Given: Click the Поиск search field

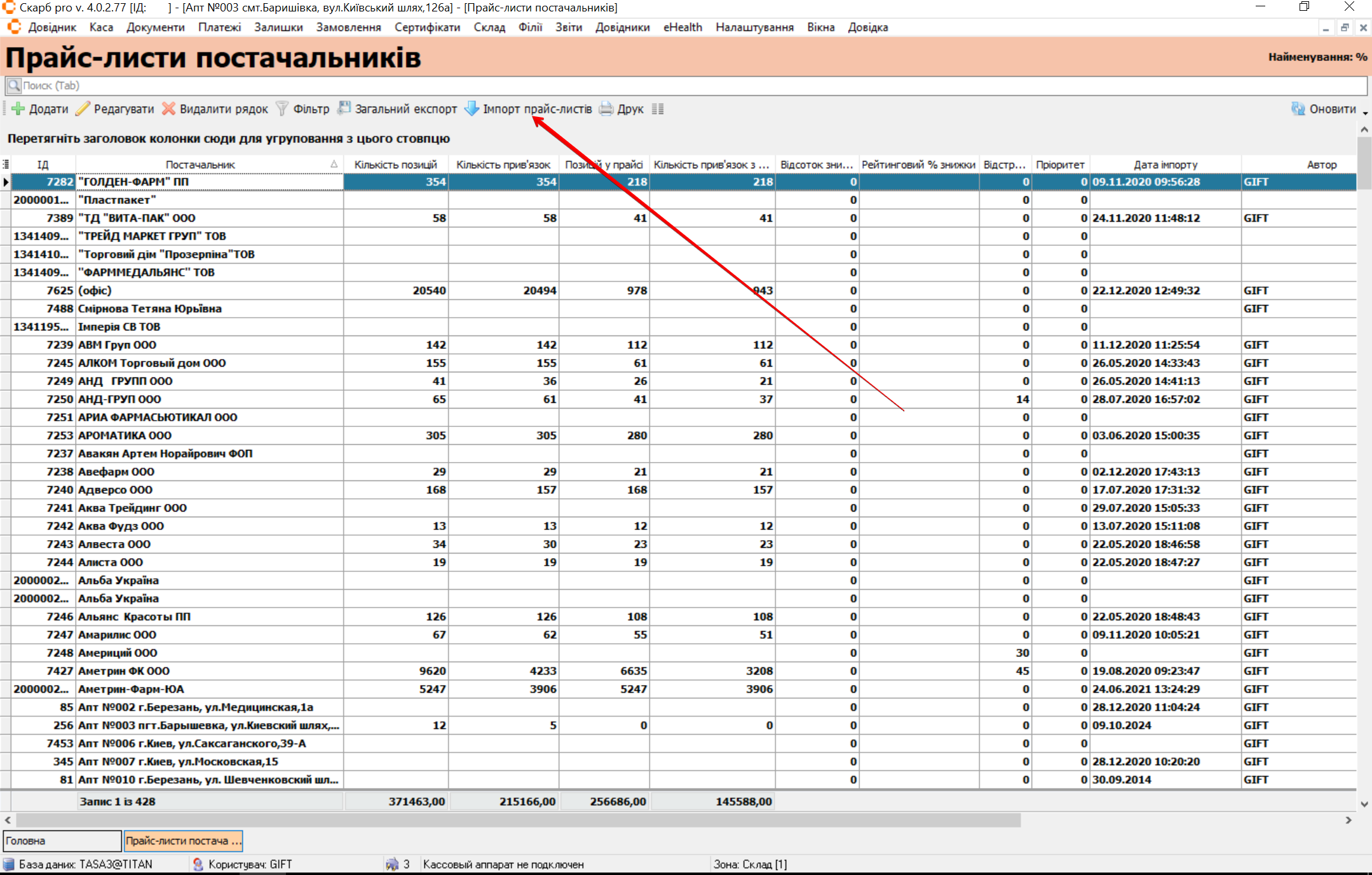Looking at the screenshot, I should point(686,85).
